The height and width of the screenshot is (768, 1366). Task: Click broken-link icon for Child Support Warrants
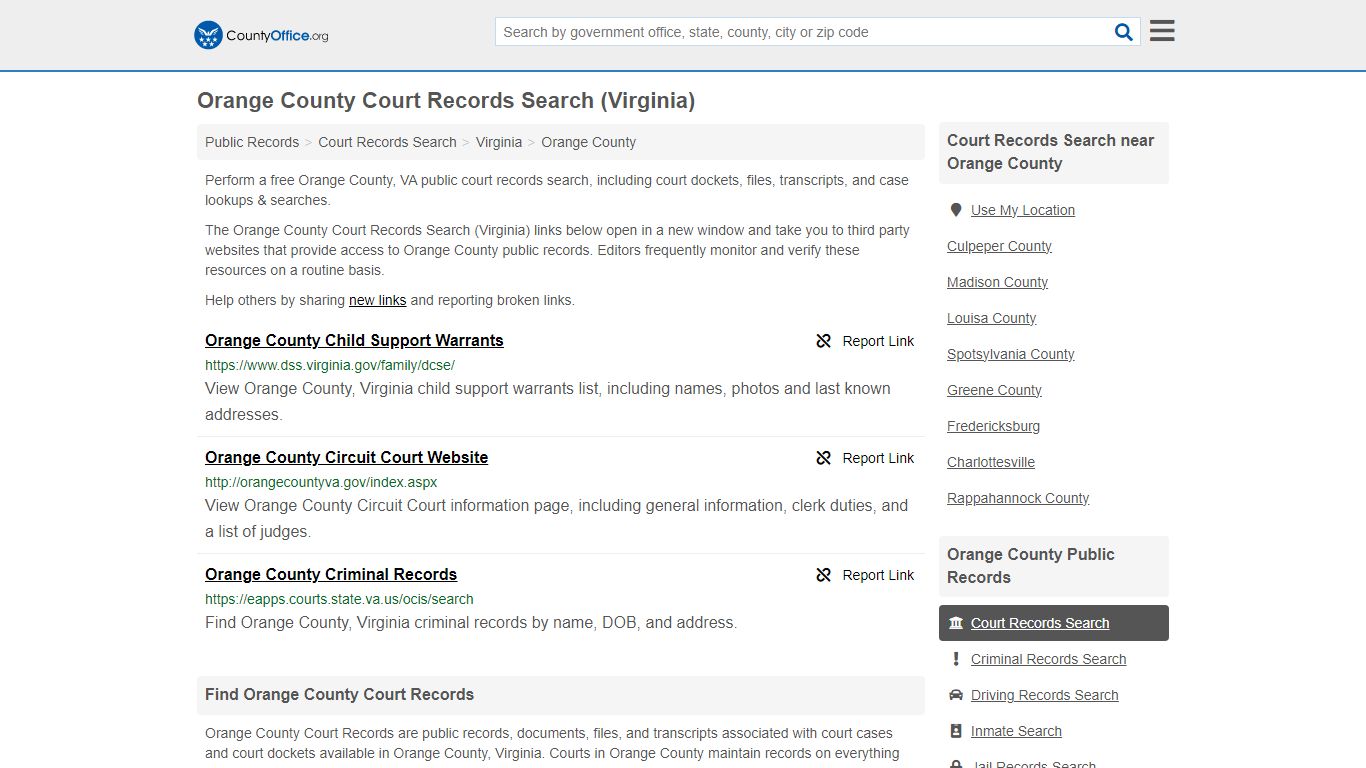coord(824,341)
